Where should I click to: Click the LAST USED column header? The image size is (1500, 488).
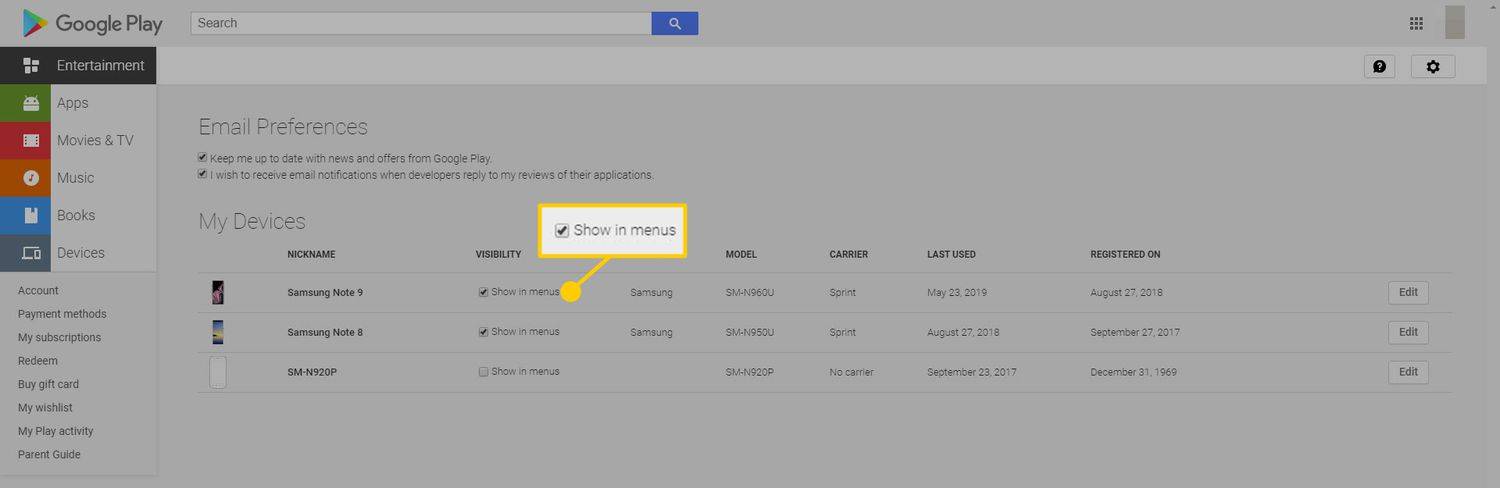951,255
